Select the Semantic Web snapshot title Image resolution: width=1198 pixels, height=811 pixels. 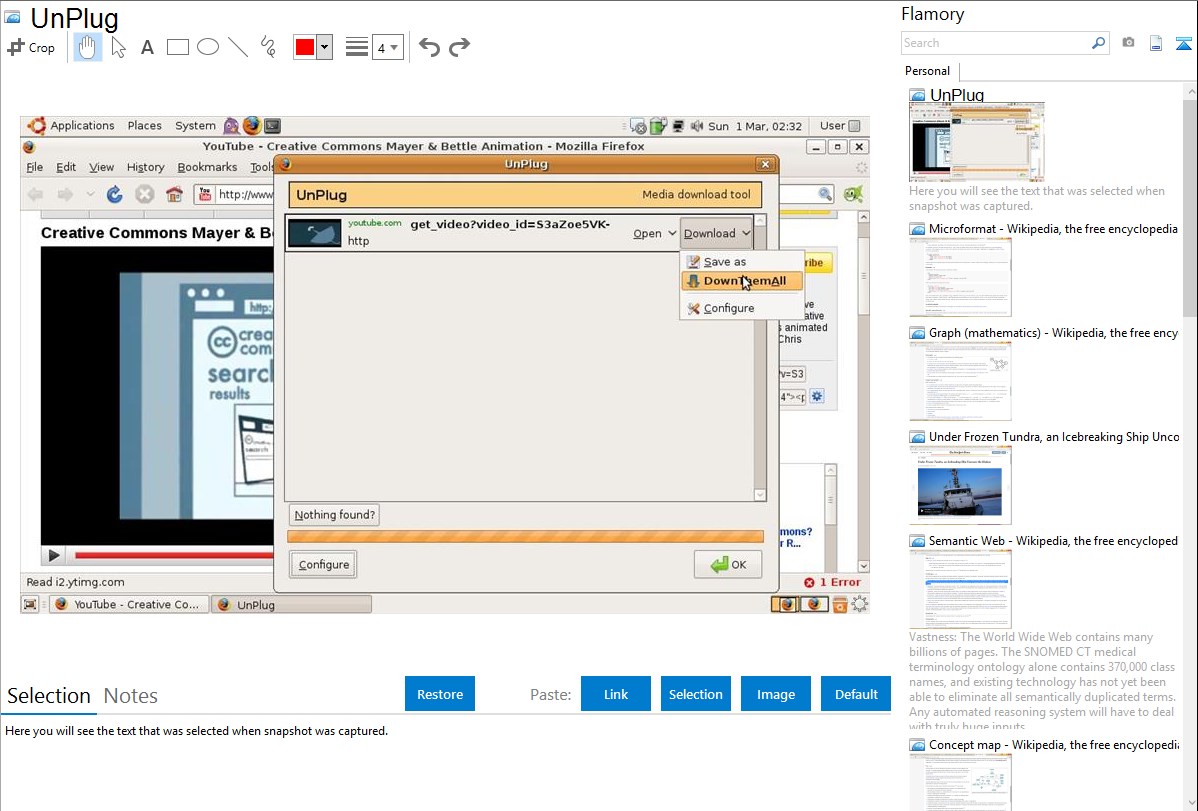click(1053, 540)
